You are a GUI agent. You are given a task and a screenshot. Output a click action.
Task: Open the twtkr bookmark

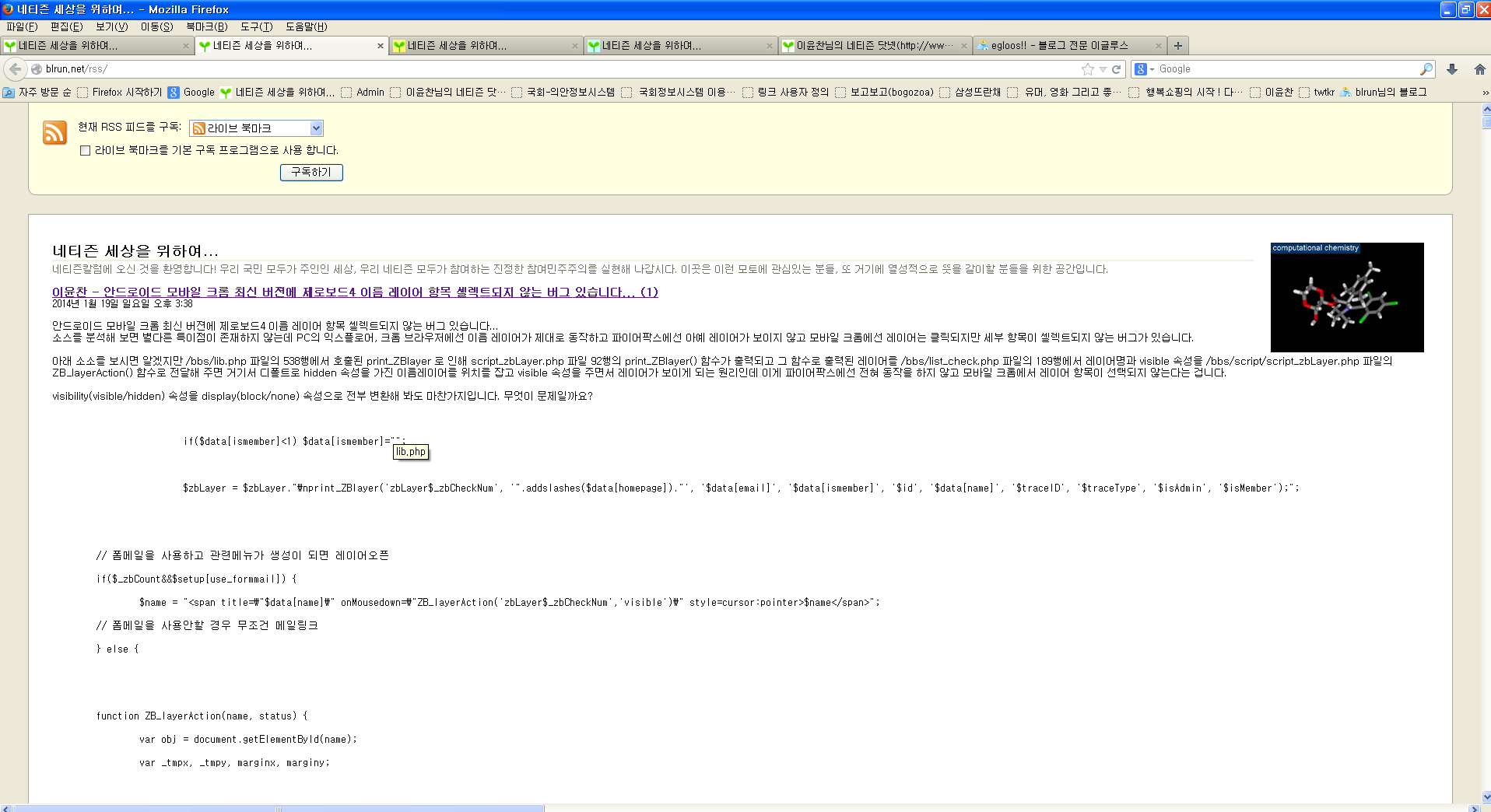pyautogui.click(x=1317, y=92)
